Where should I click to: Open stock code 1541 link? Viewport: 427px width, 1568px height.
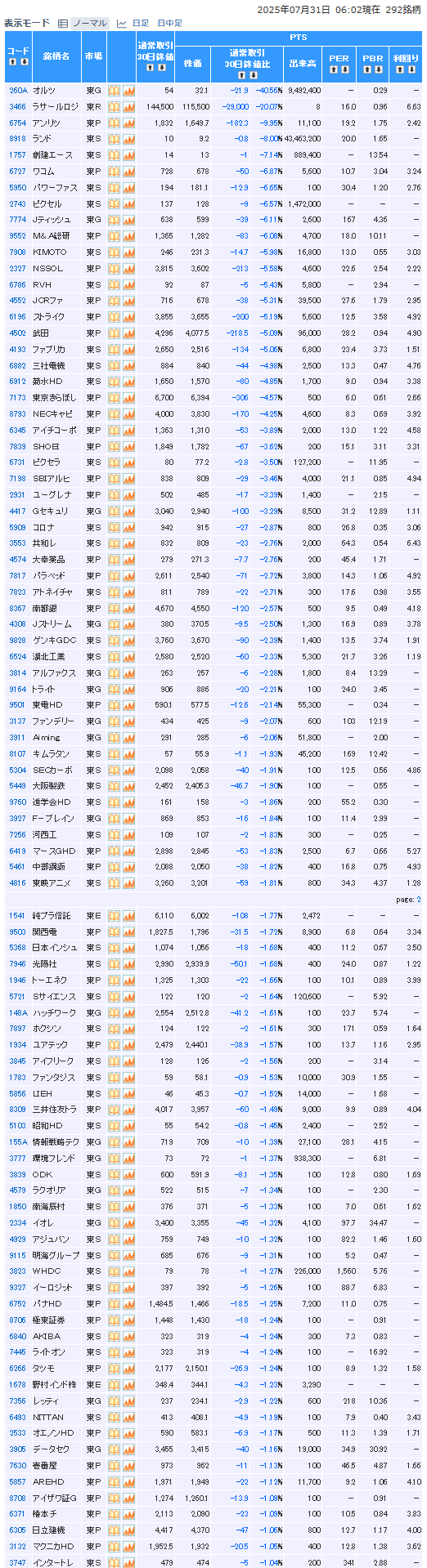[x=18, y=915]
